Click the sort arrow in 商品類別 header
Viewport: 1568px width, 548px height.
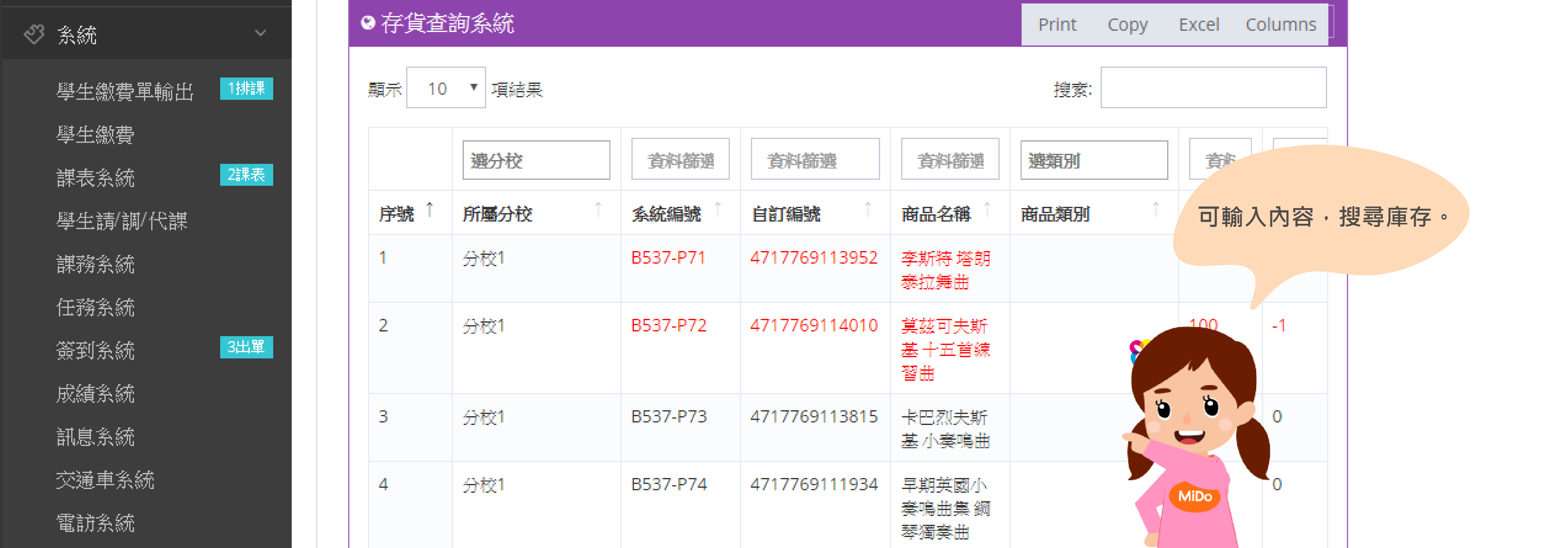coord(1155,209)
